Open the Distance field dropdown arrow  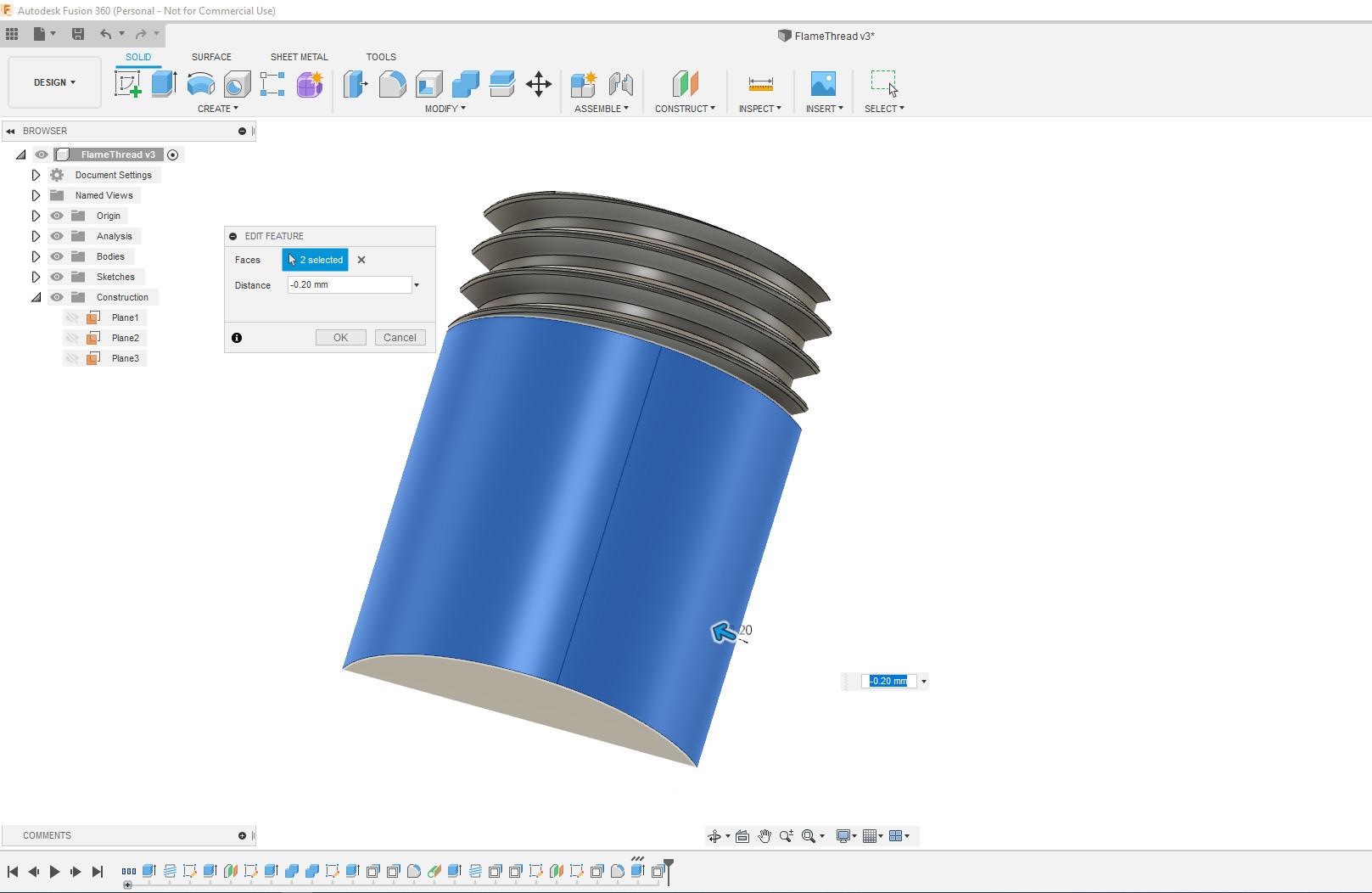(417, 285)
